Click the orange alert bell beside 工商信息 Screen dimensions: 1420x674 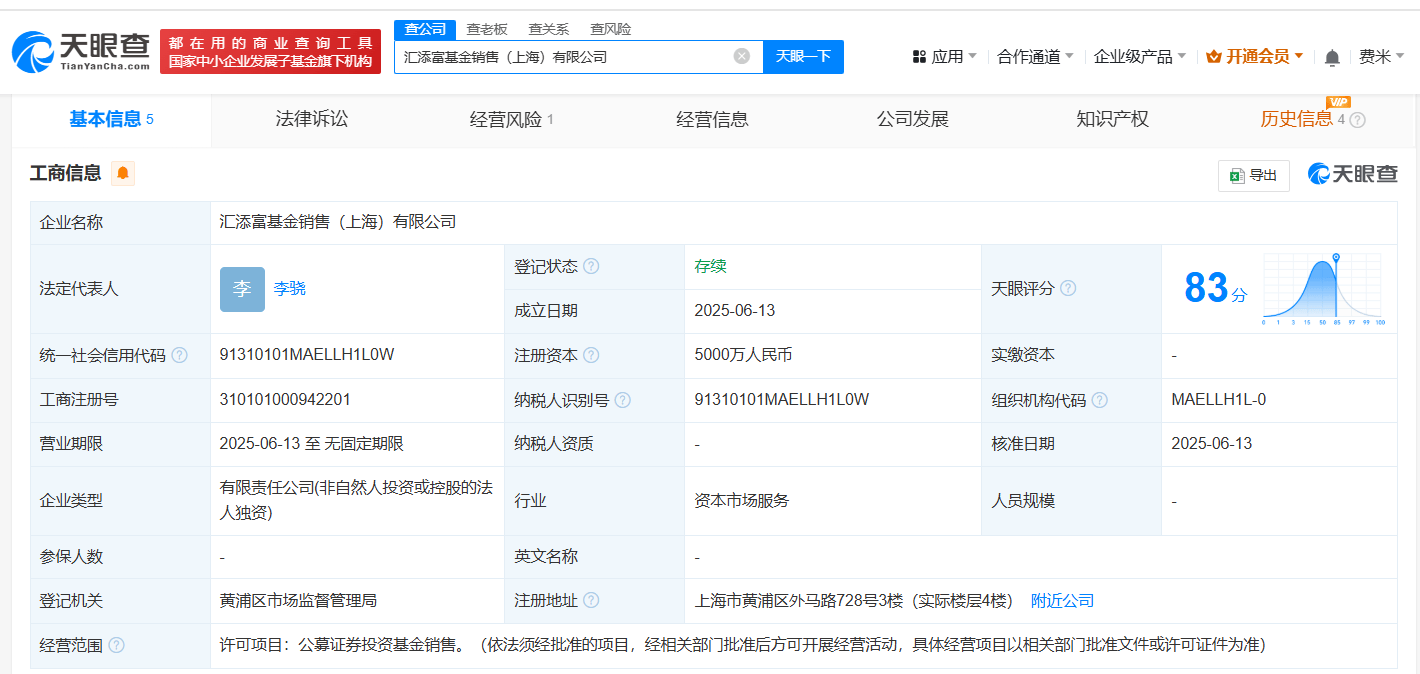tap(123, 174)
